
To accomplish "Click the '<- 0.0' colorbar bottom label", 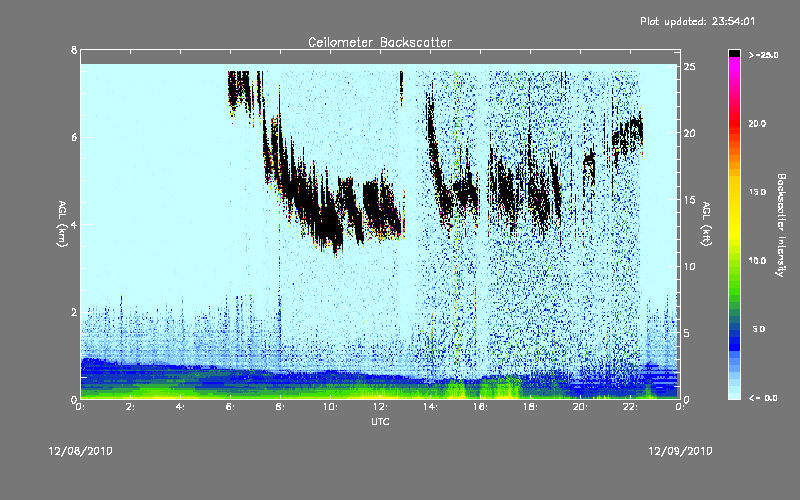I will [763, 398].
